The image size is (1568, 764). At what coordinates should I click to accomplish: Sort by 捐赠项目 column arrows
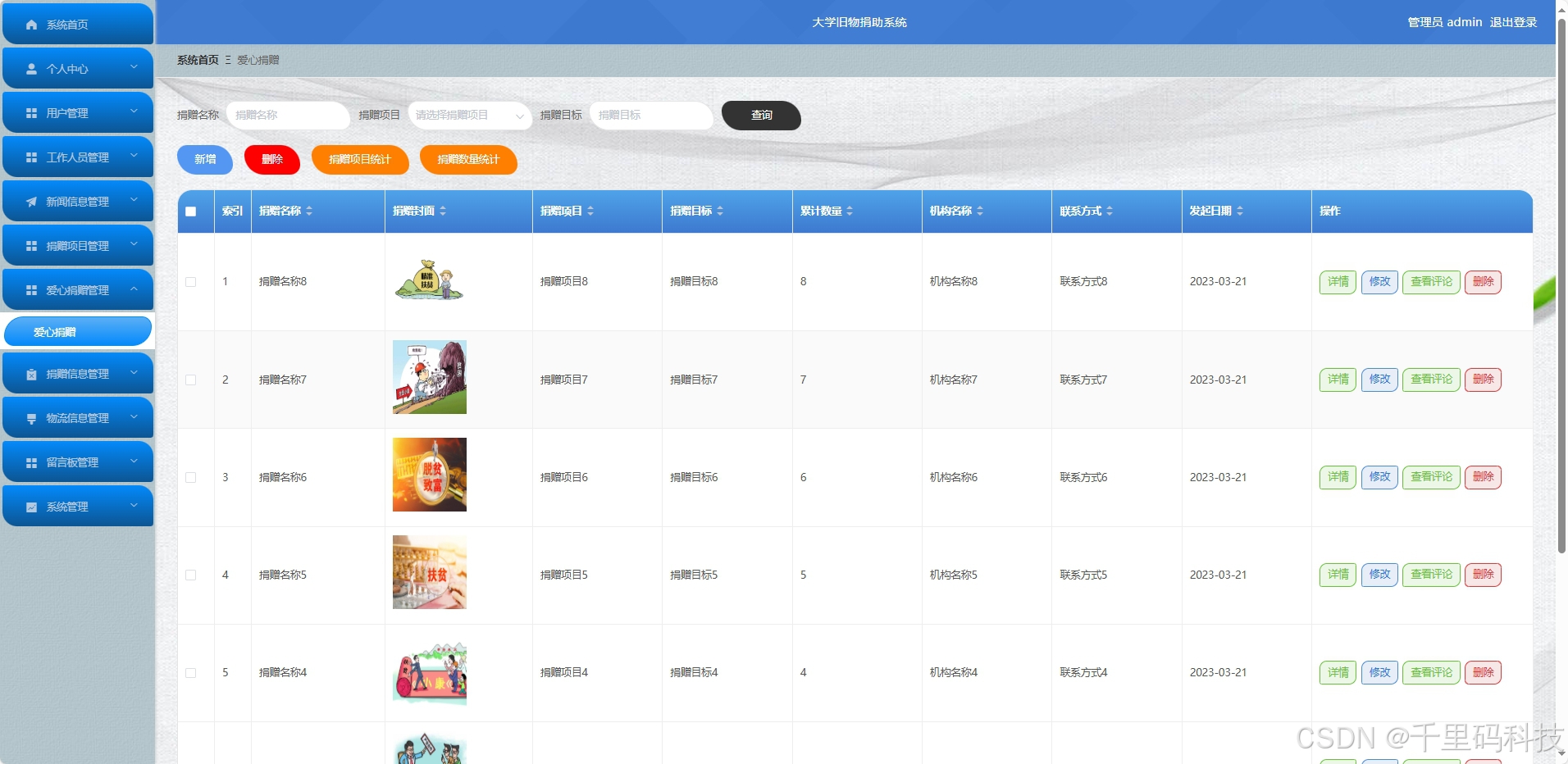590,211
